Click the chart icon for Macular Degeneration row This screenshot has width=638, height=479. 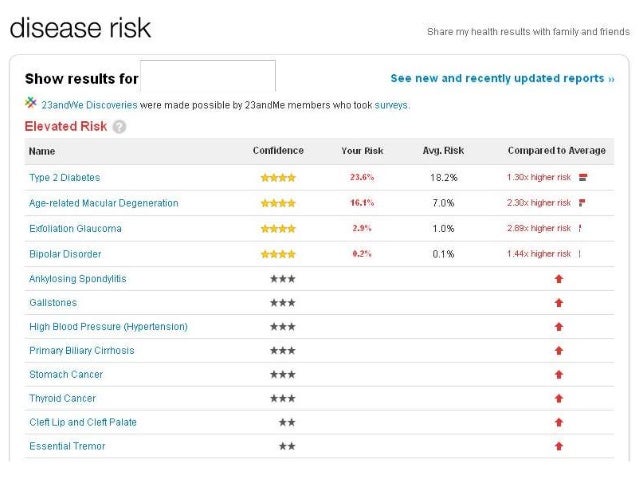pyautogui.click(x=581, y=203)
